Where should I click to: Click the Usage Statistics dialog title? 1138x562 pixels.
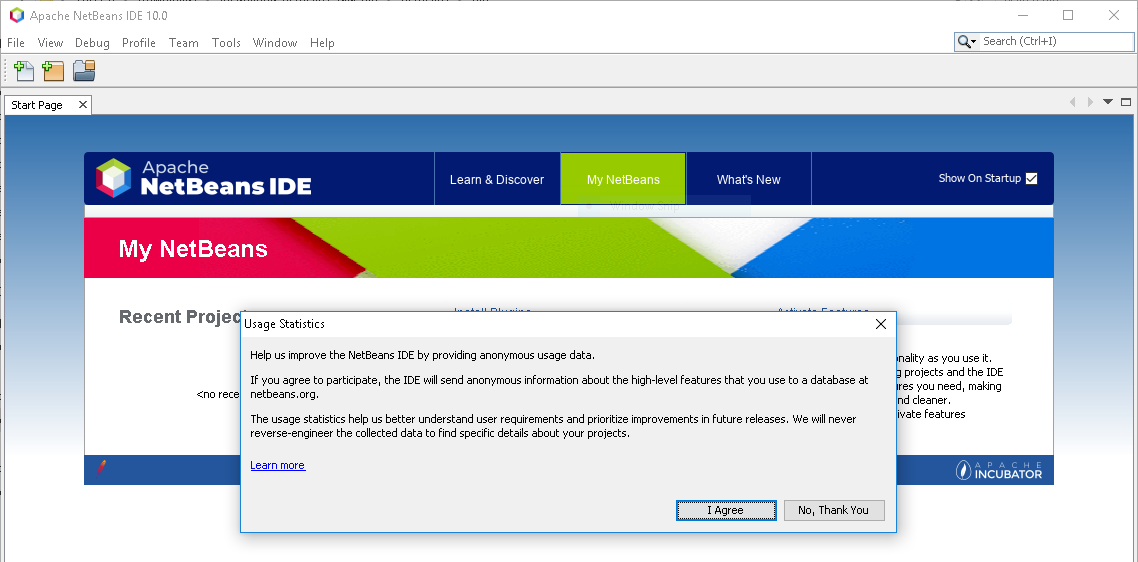click(x=284, y=324)
